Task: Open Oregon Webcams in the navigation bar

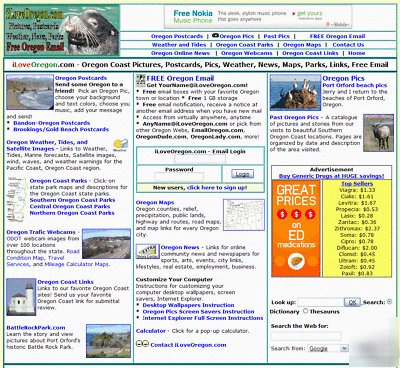Action: coord(246,53)
